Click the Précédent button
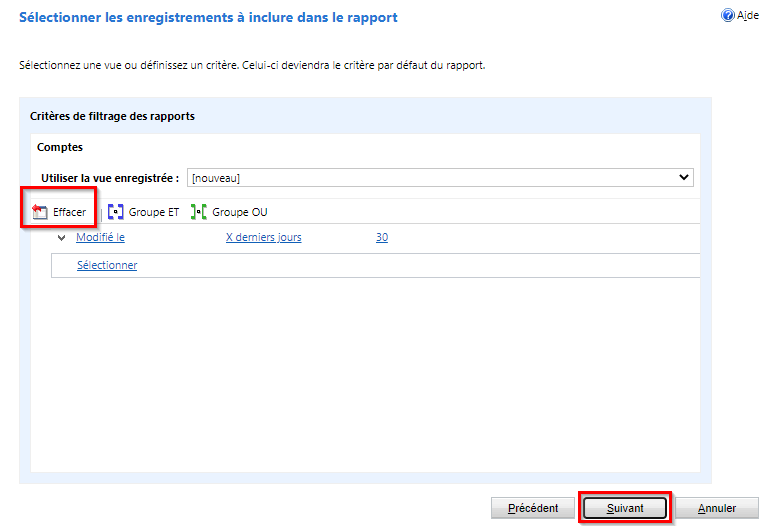Screen dimensions: 783x526 click(x=533, y=508)
